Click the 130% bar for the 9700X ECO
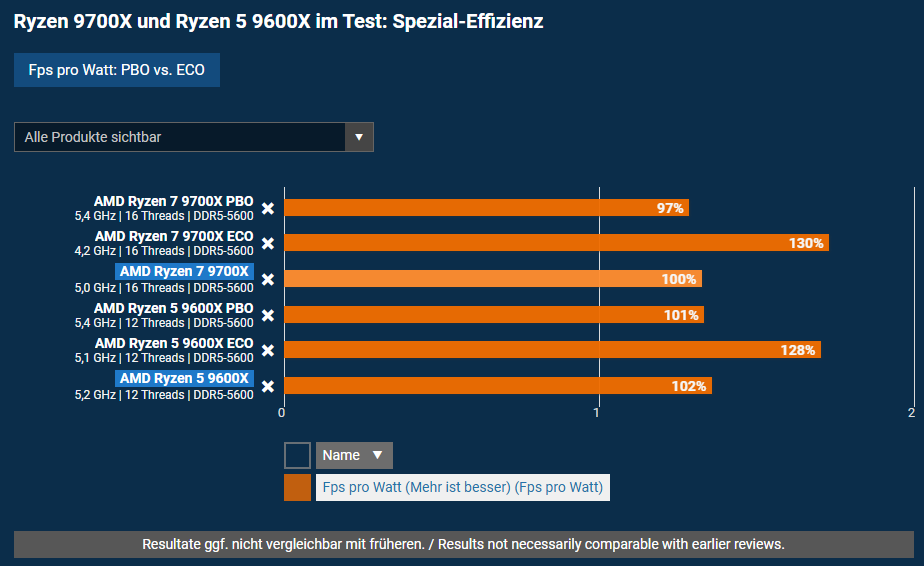 tap(556, 242)
